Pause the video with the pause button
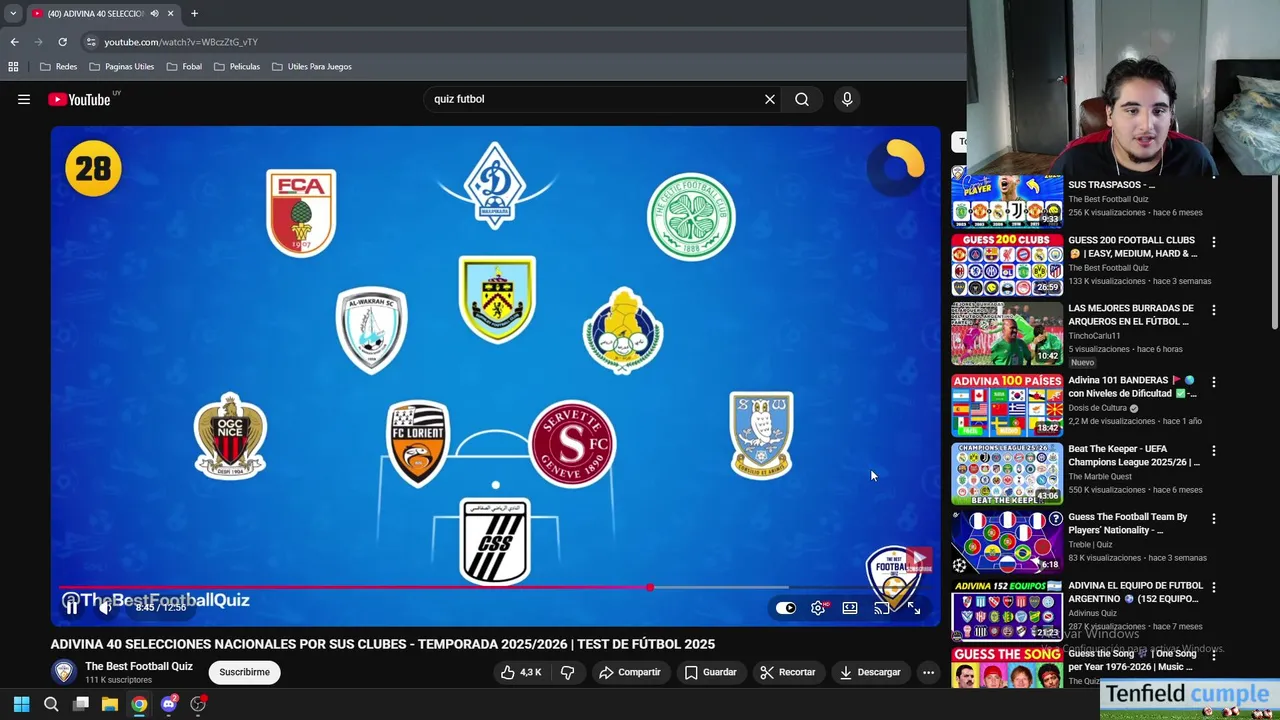The image size is (1280, 720). tap(71, 607)
